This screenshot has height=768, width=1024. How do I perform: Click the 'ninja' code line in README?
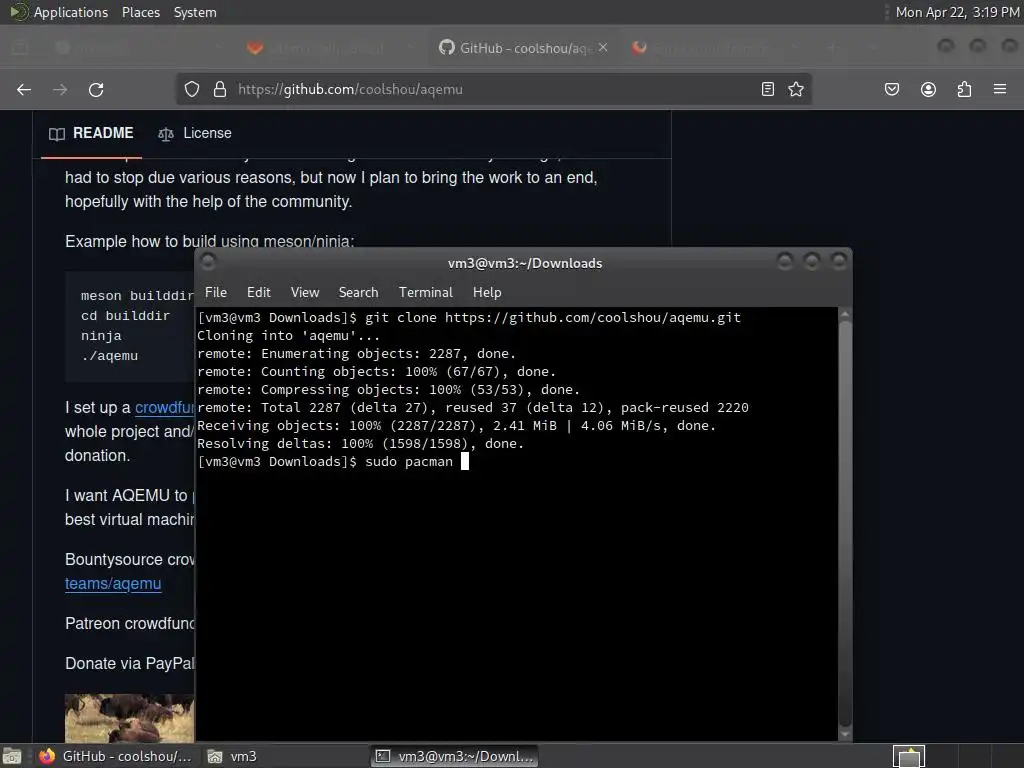click(101, 336)
